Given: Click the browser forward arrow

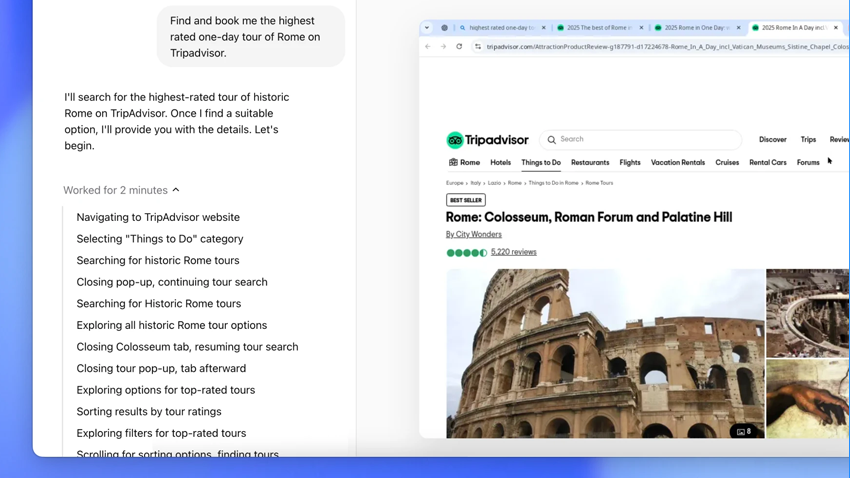Looking at the screenshot, I should pos(443,47).
